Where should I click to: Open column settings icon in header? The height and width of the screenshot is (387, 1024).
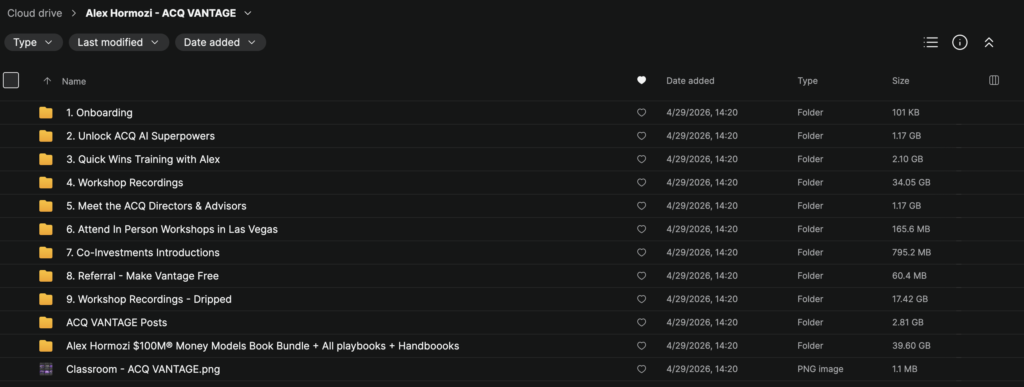click(x=994, y=80)
